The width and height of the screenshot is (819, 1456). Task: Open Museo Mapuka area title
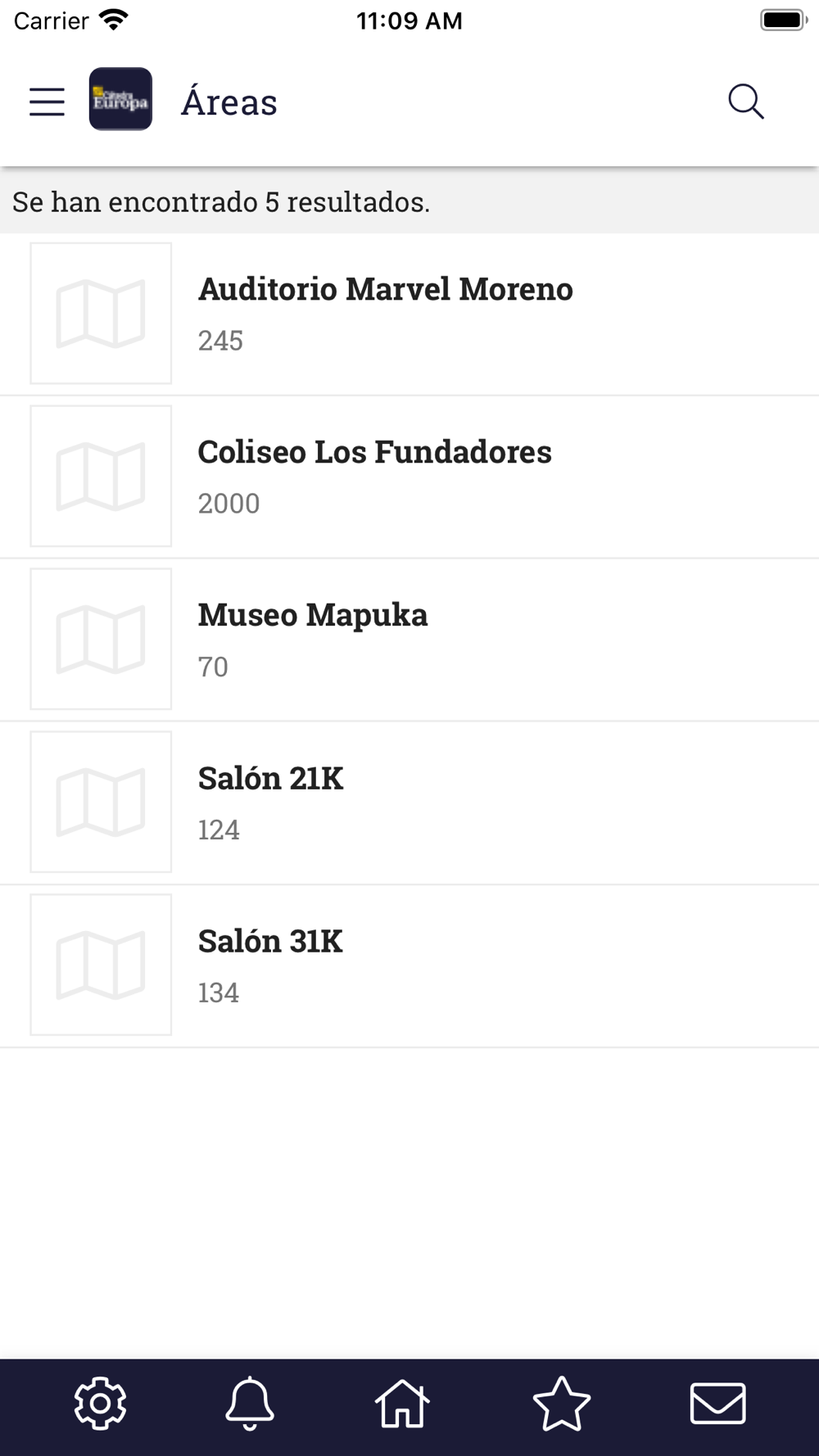313,615
